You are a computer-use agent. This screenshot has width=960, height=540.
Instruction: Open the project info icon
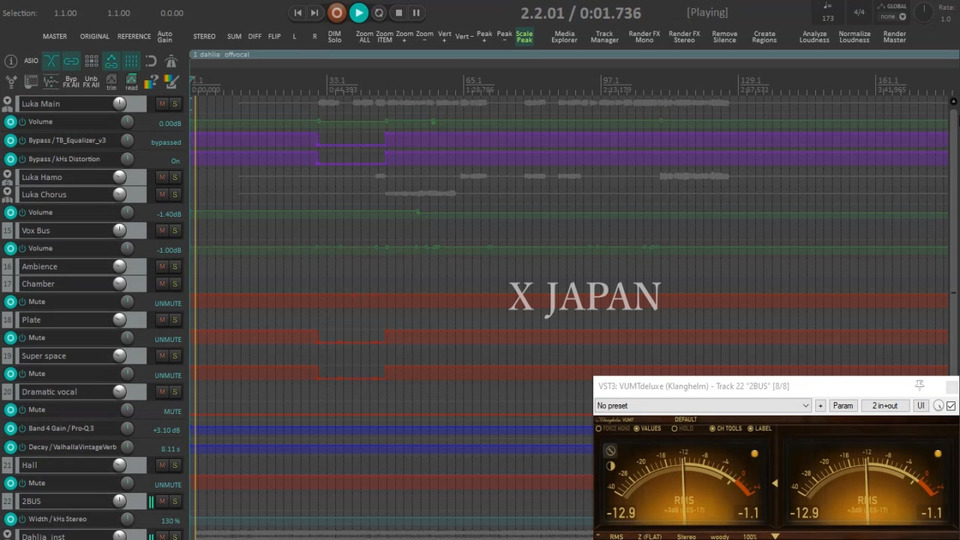[10, 61]
